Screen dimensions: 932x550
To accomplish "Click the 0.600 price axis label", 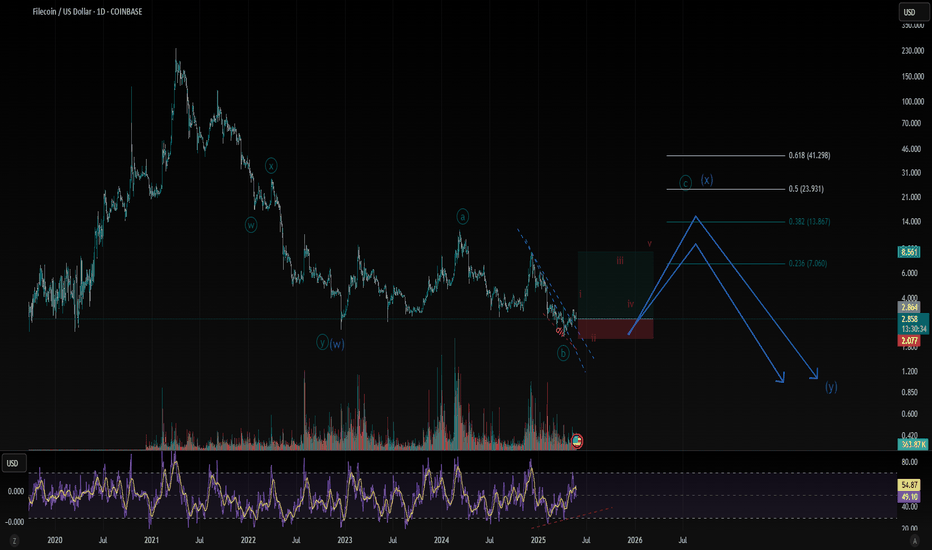I will tap(909, 414).
